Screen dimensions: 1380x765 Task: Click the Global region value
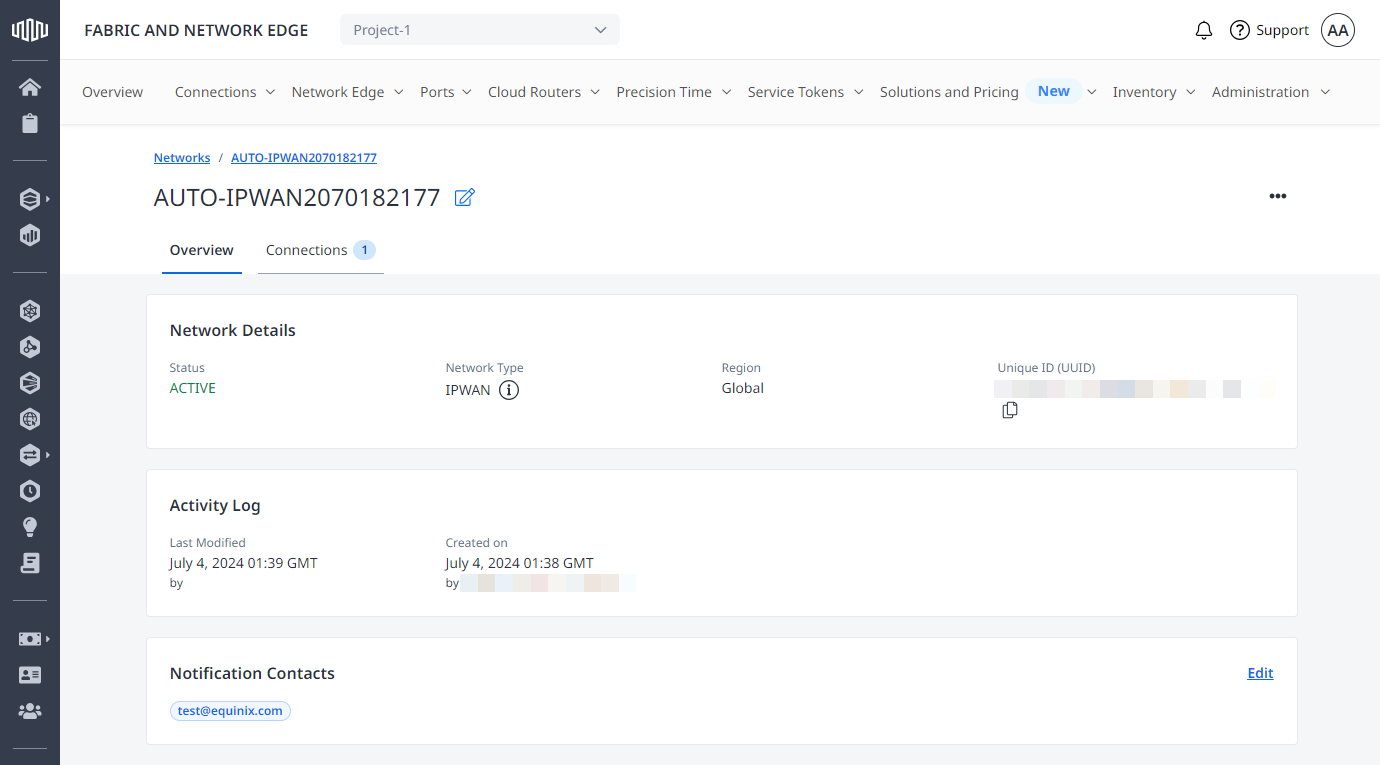click(x=743, y=388)
